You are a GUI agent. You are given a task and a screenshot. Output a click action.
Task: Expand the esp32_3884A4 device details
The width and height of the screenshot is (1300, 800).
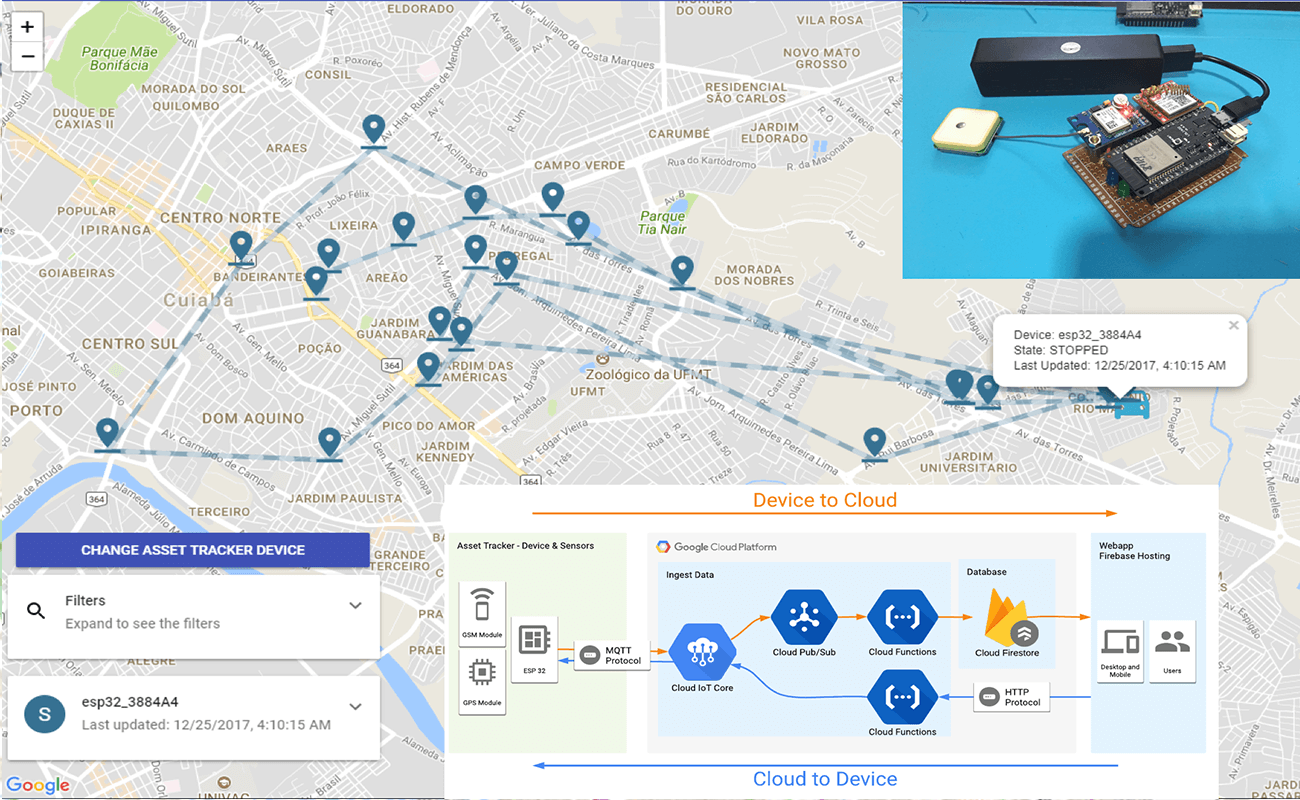pos(355,706)
